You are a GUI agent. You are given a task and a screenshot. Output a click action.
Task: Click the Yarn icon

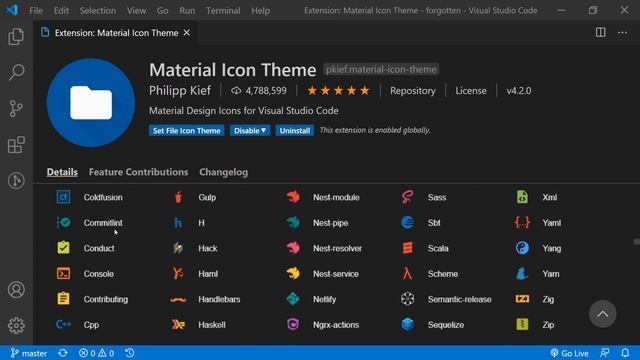coord(522,273)
